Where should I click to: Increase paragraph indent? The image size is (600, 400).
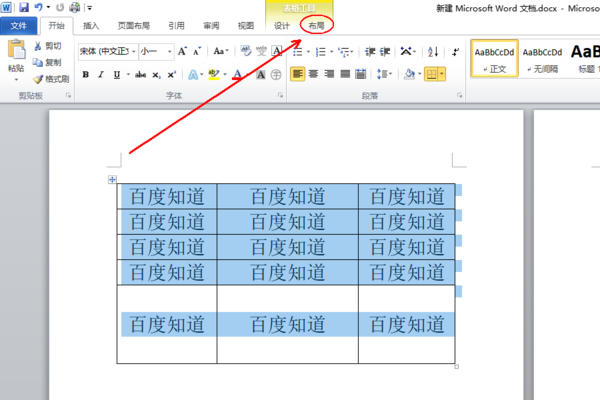(385, 52)
